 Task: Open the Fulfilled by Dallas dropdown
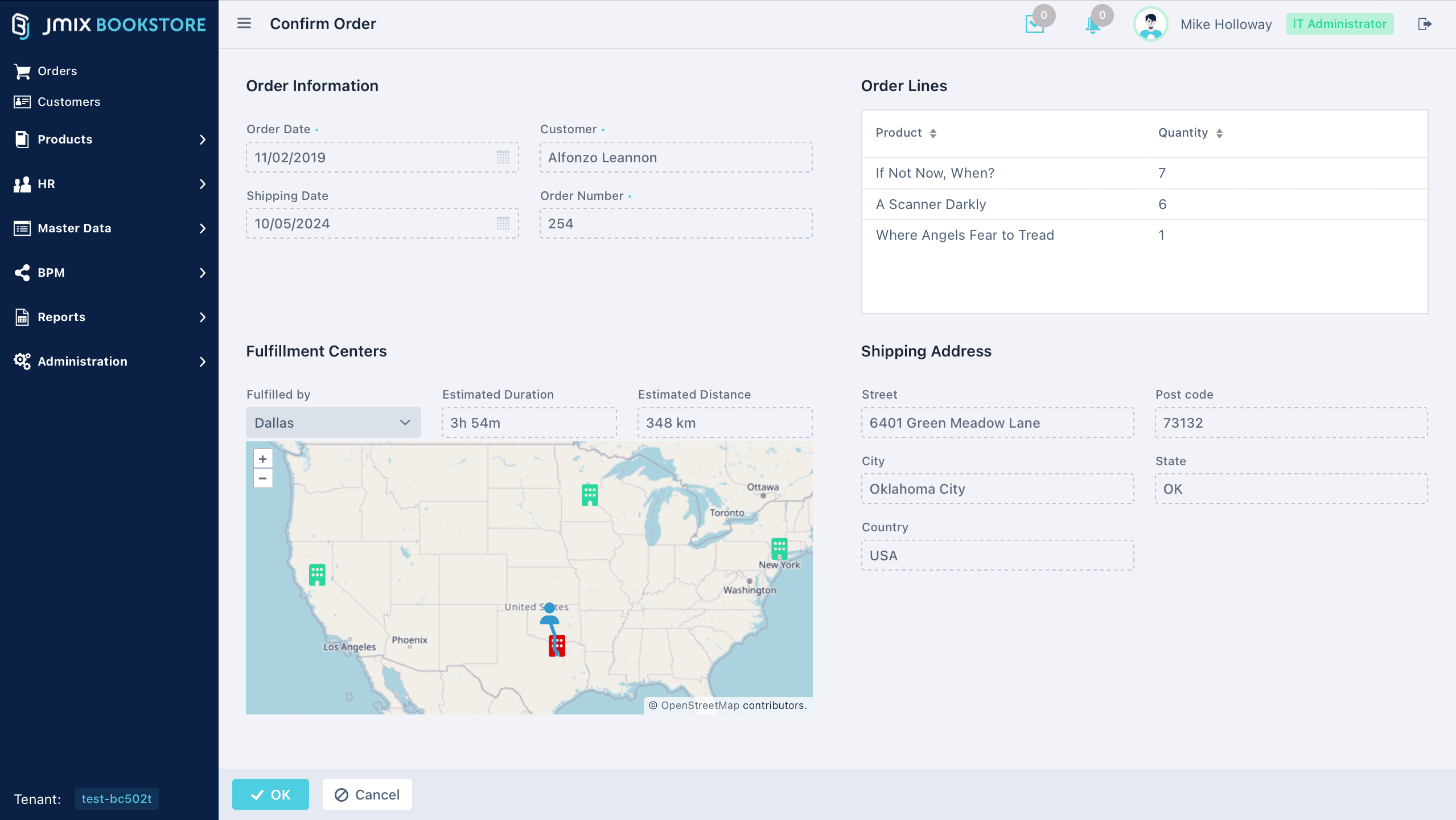(334, 423)
